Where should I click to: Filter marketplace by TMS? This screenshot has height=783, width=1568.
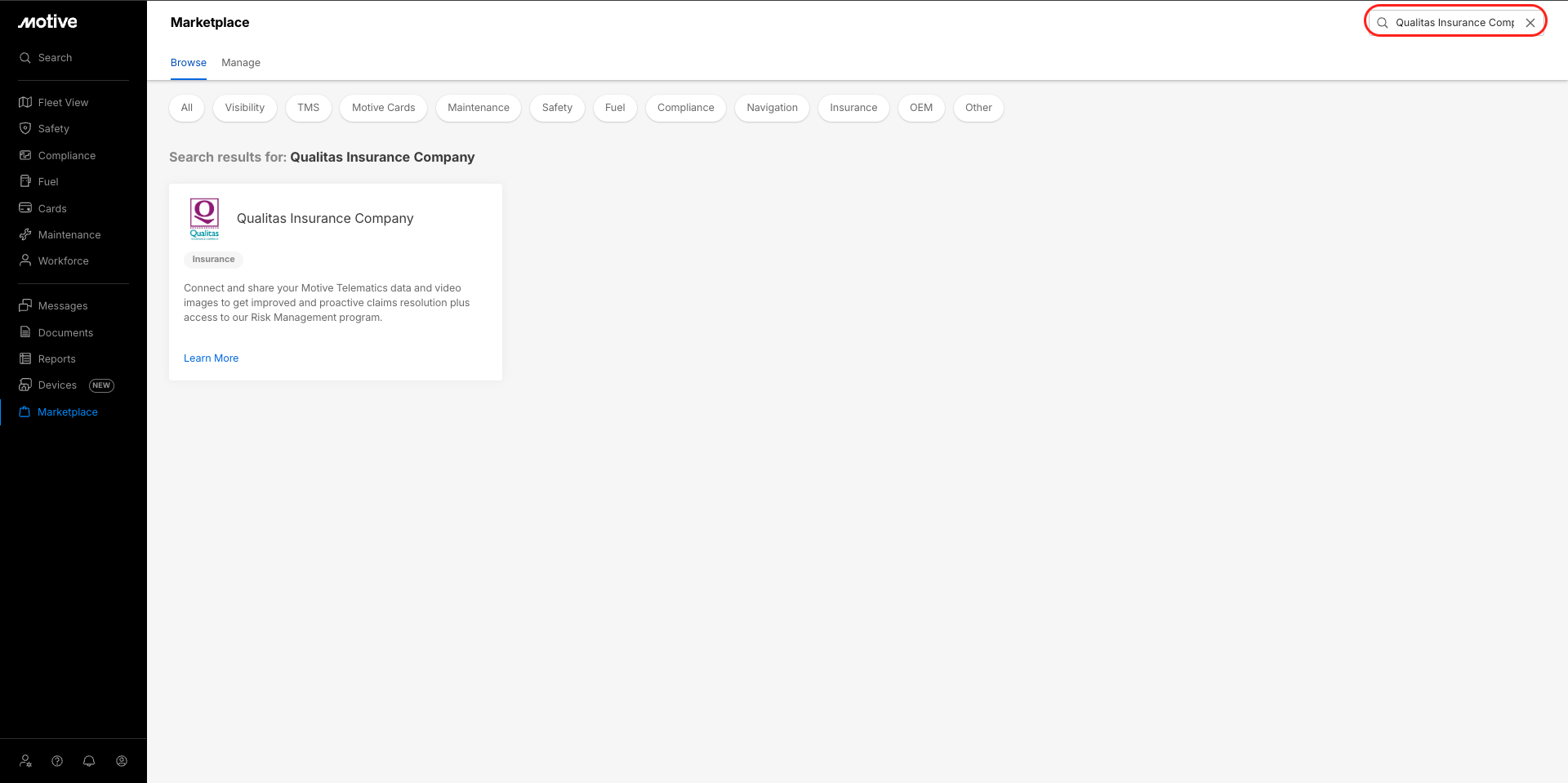(309, 108)
